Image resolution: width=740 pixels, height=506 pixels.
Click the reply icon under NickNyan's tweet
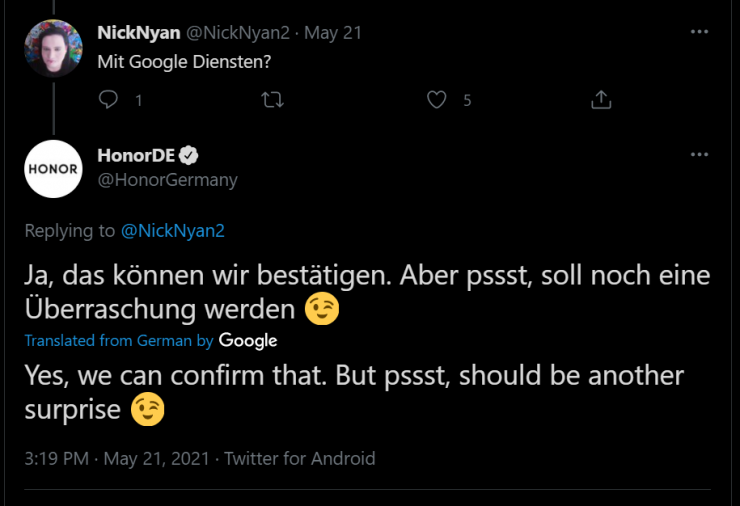coord(110,100)
